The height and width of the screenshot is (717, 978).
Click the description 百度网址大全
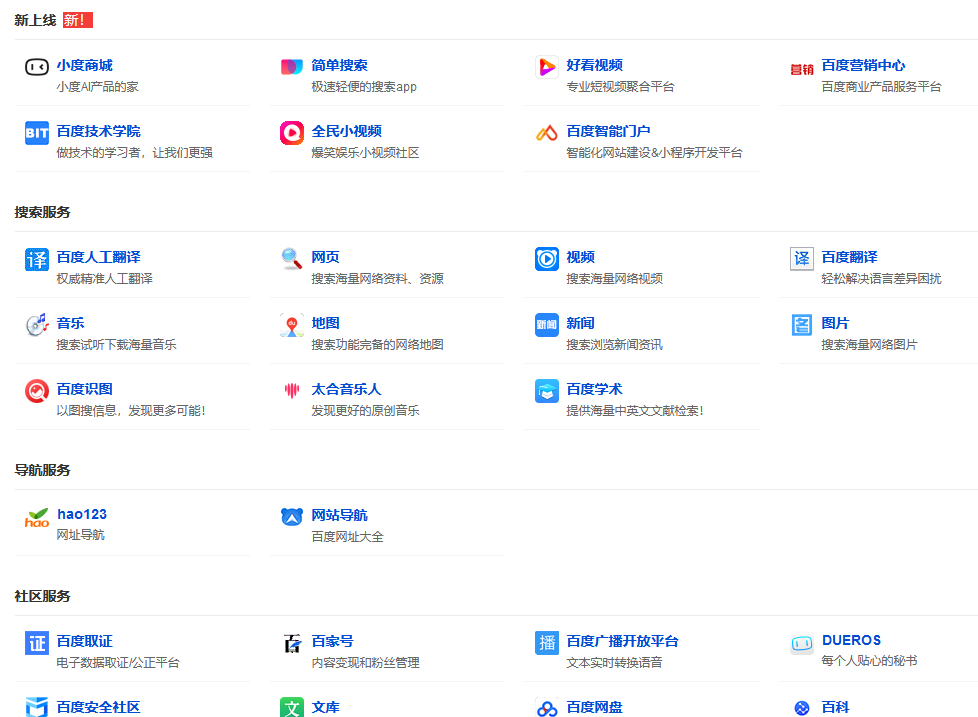tap(347, 537)
